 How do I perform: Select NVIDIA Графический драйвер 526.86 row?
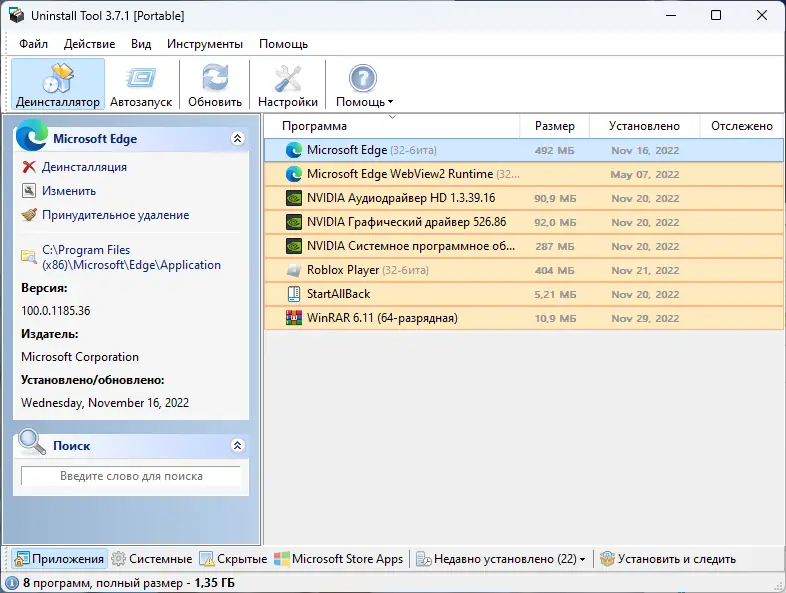524,223
